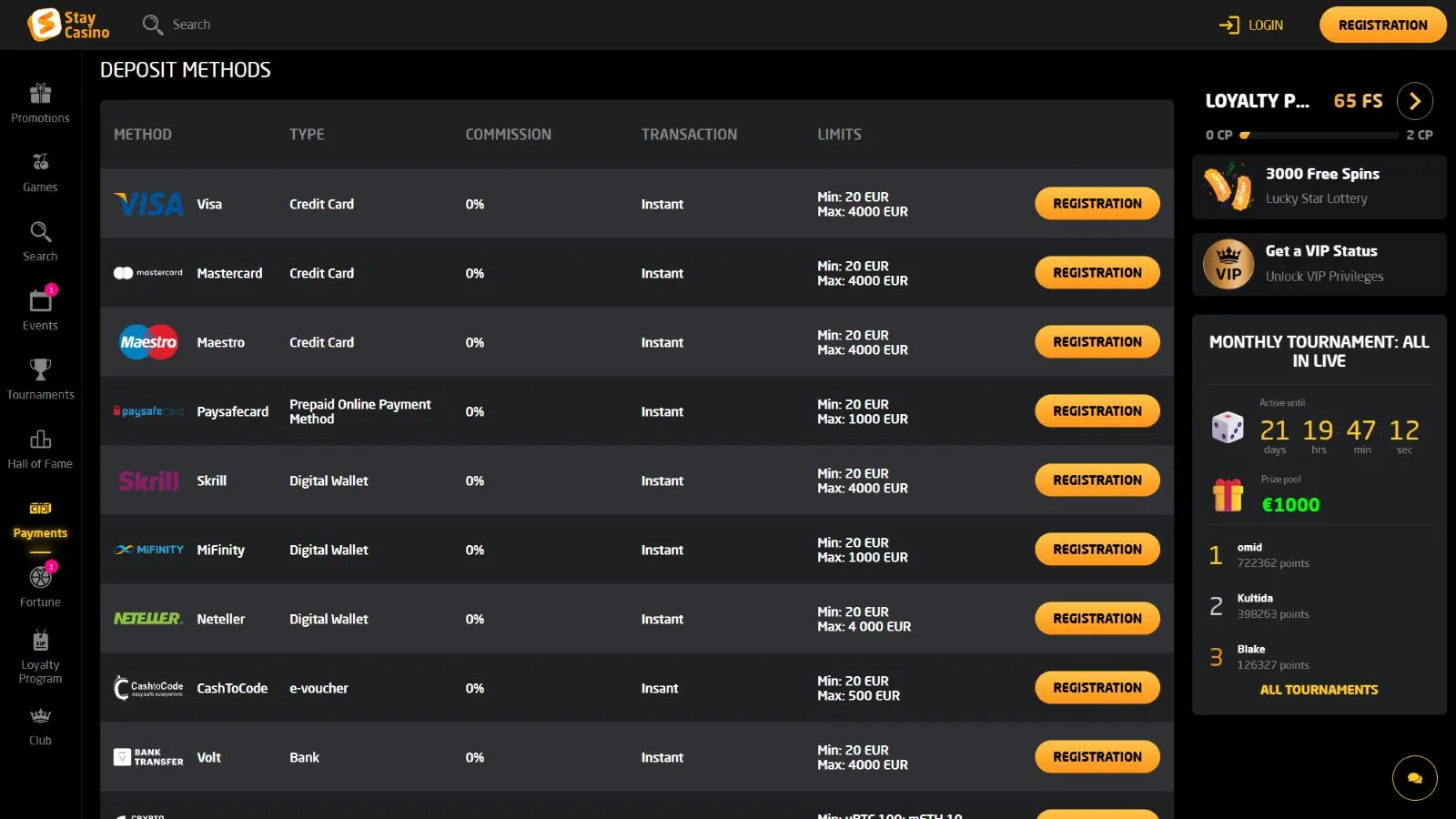
Task: Select Payments in the sidebar menu
Action: click(x=40, y=520)
